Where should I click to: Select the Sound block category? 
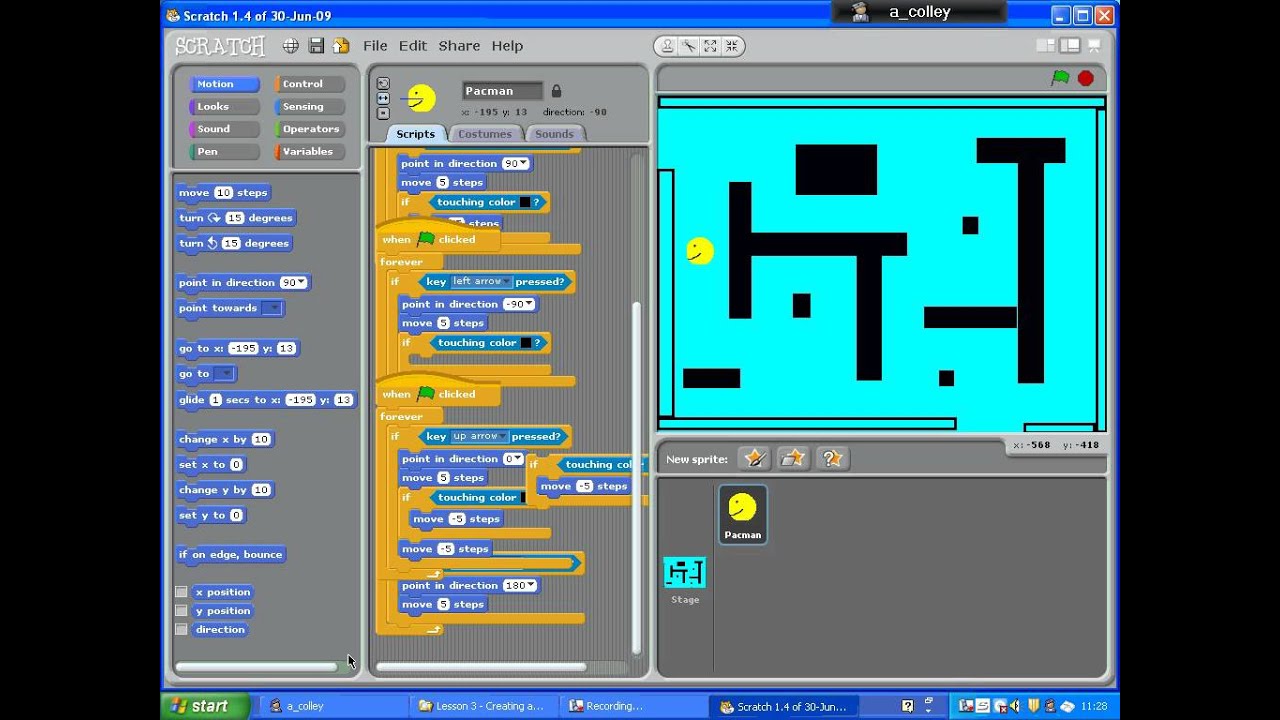222,129
